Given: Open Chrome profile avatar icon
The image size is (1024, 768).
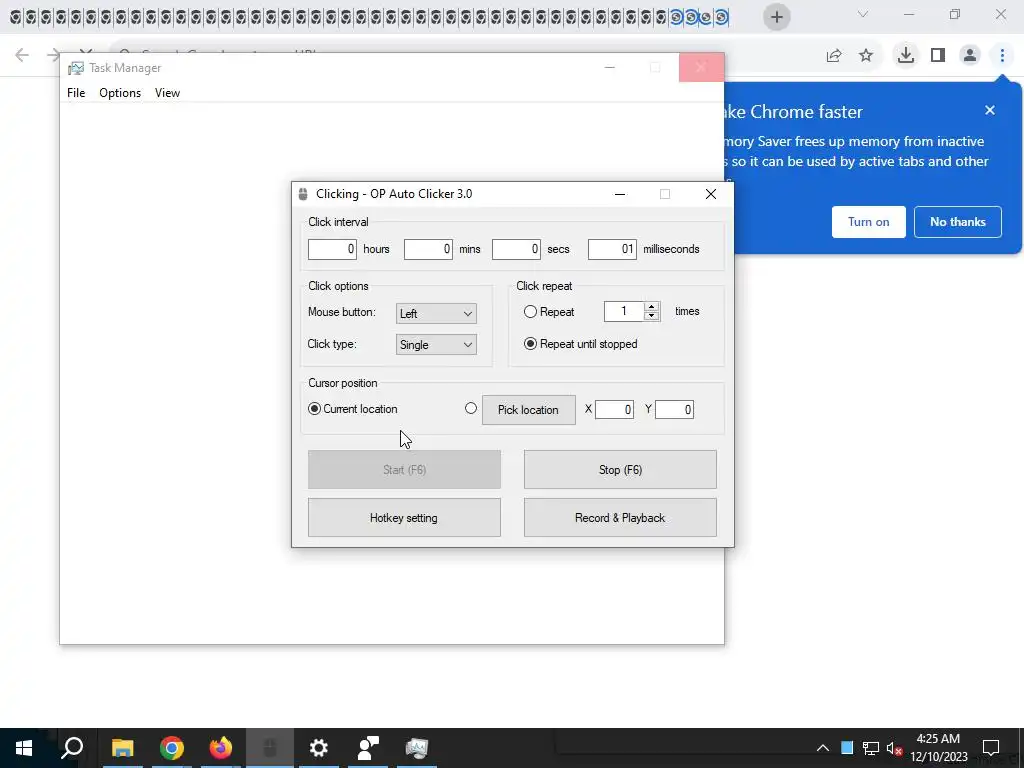Looking at the screenshot, I should 970,56.
